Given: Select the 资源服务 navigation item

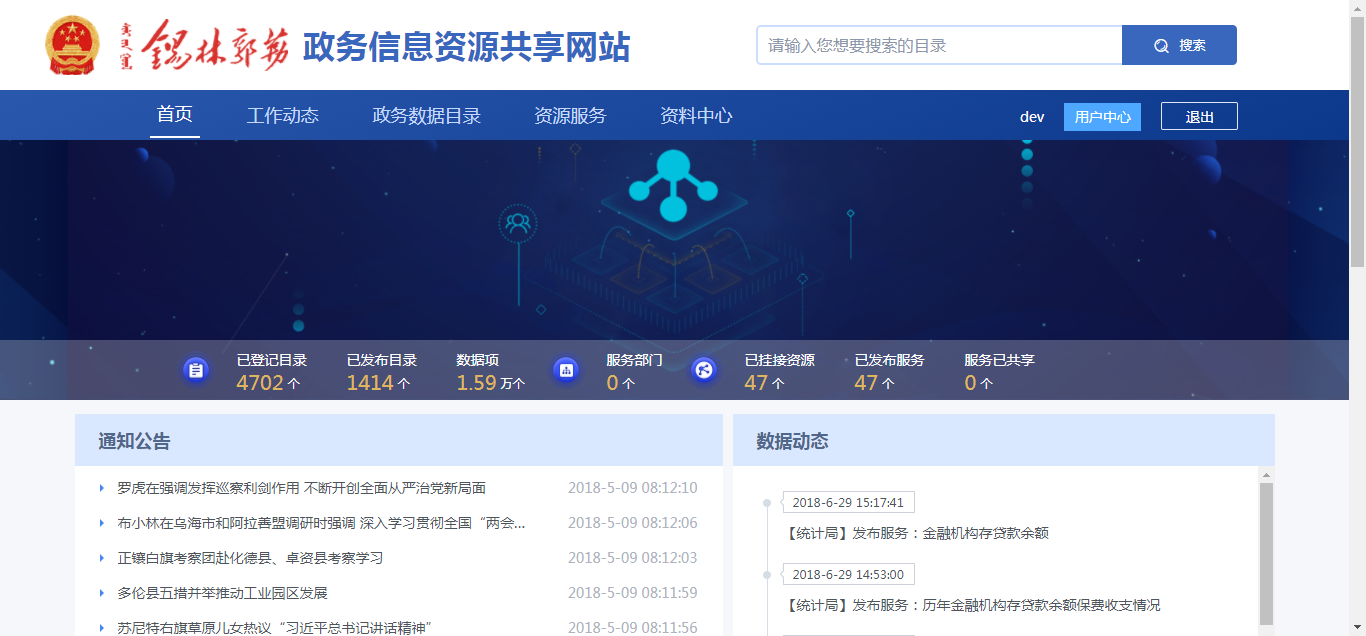Looking at the screenshot, I should (x=570, y=116).
